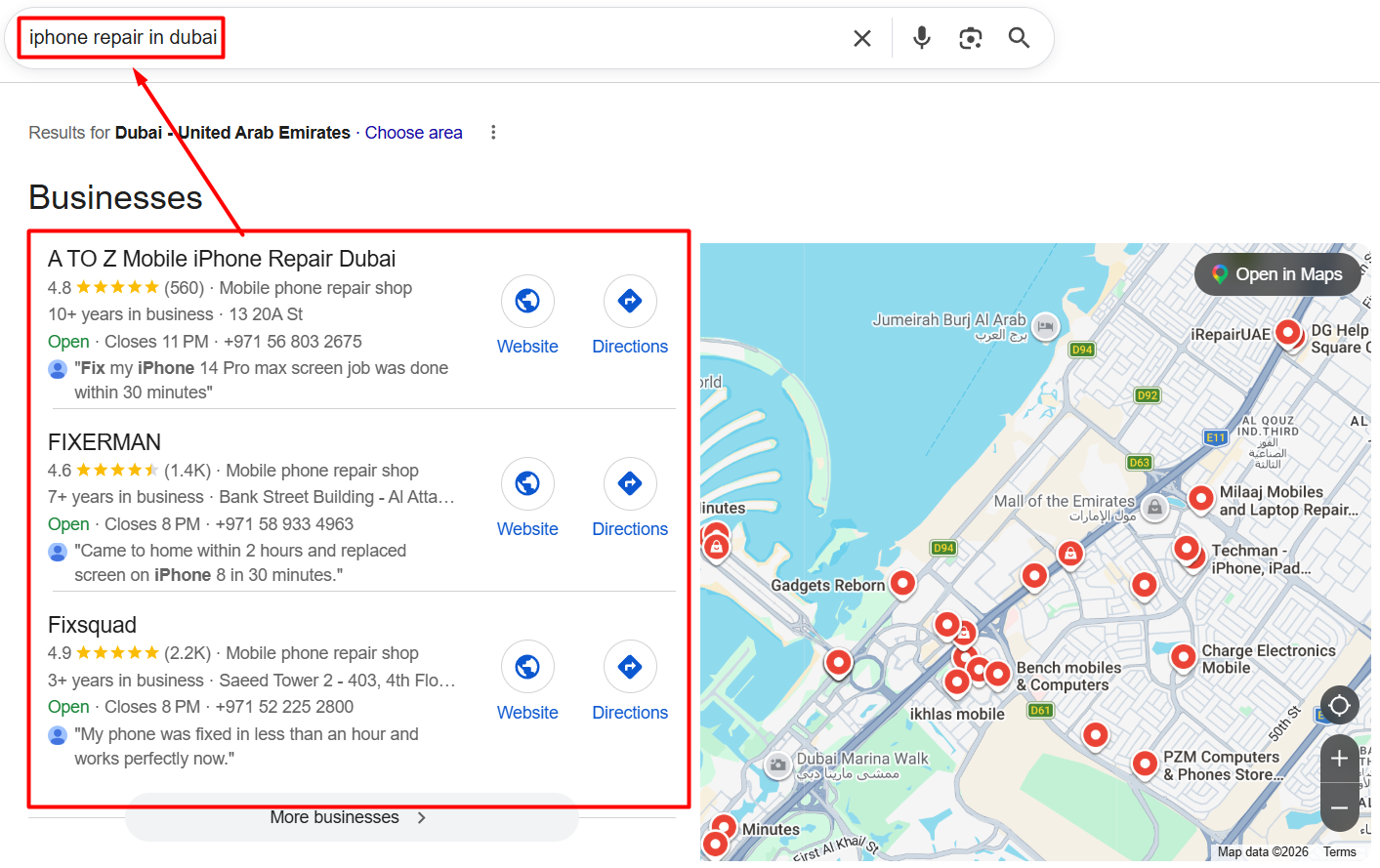Select the Techman iPhone, iPad map pin
The image size is (1380, 868).
(x=1187, y=549)
